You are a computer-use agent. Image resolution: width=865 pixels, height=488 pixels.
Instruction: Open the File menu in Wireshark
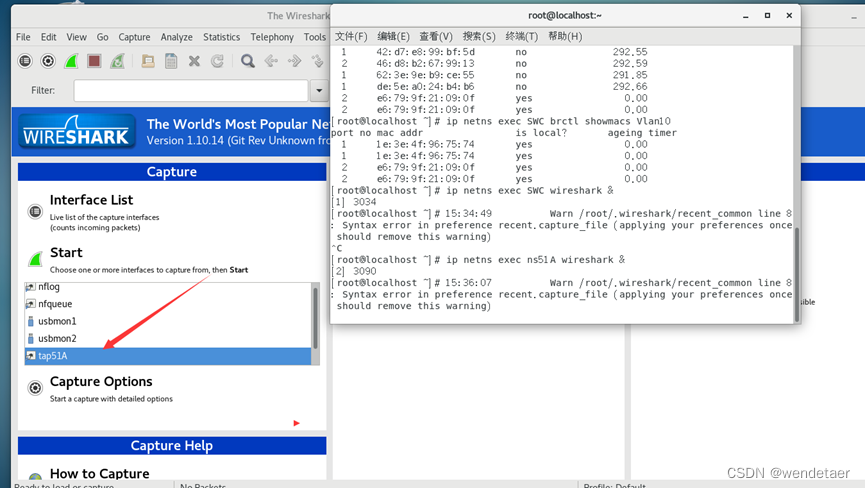pyautogui.click(x=23, y=37)
